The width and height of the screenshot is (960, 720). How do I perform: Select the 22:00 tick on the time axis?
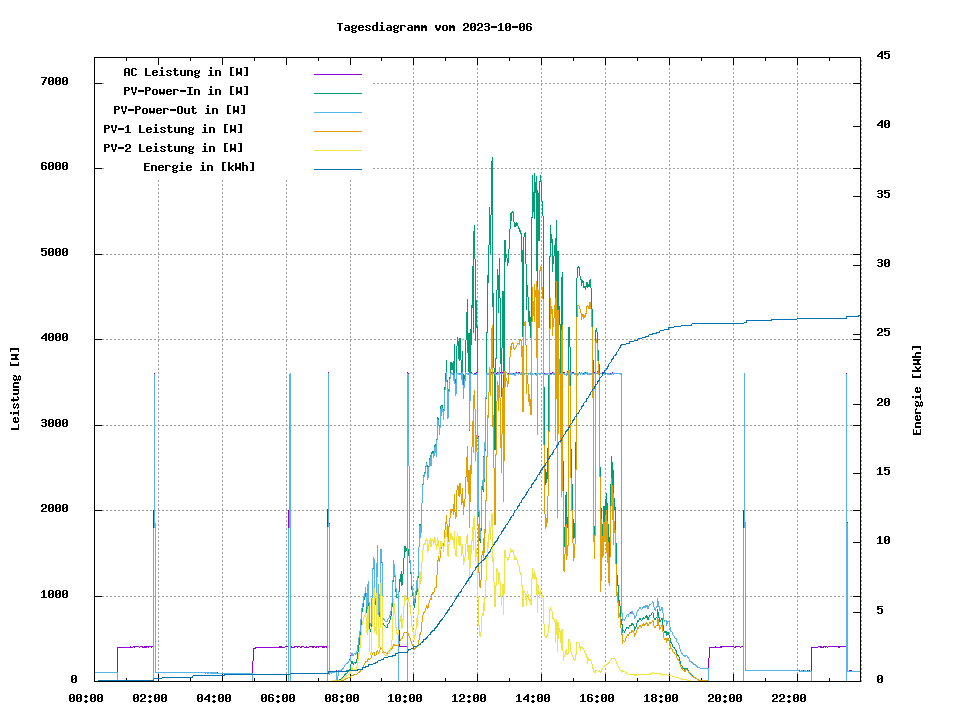[789, 698]
